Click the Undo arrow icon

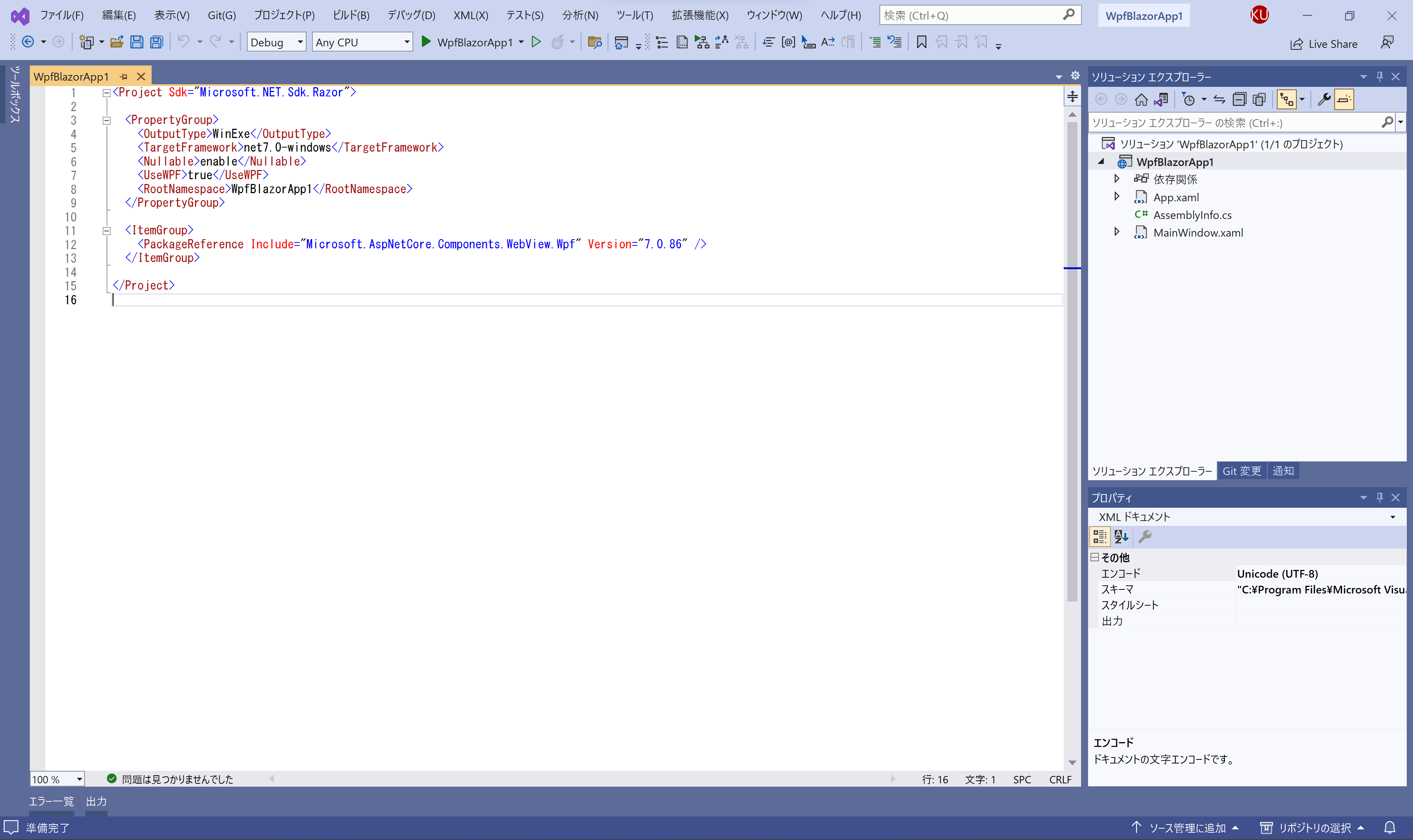click(183, 41)
